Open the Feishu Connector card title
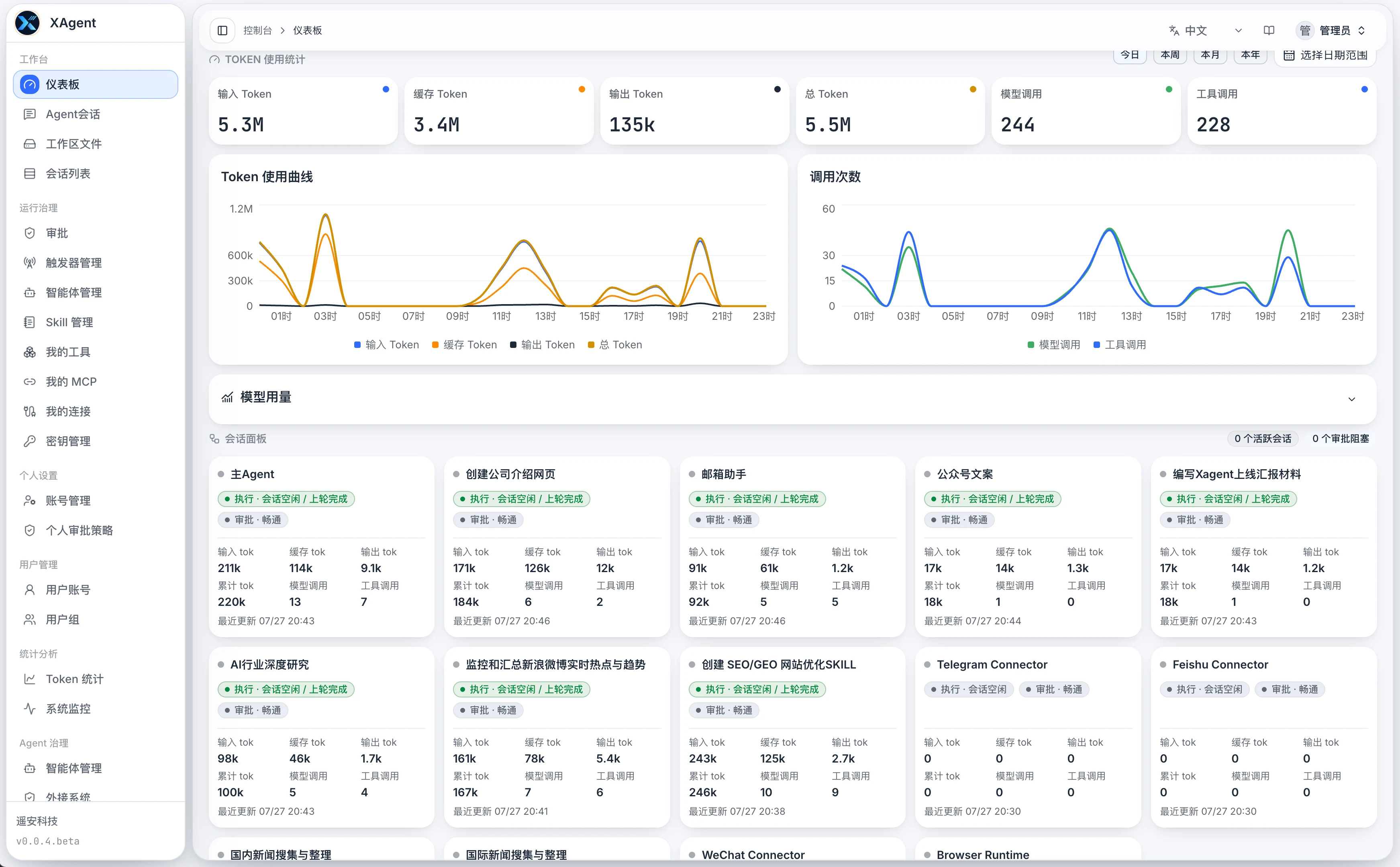The width and height of the screenshot is (1400, 867). 1220,665
